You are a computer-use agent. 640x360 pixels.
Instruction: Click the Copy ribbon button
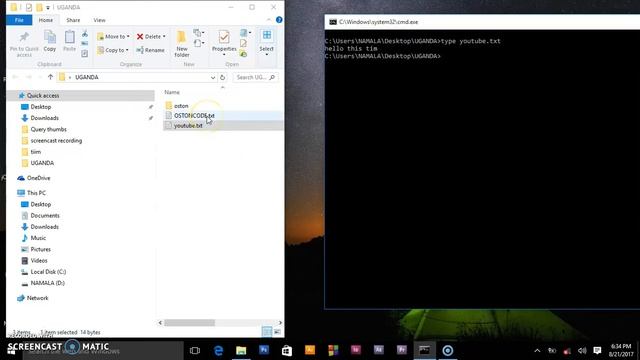coord(50,41)
